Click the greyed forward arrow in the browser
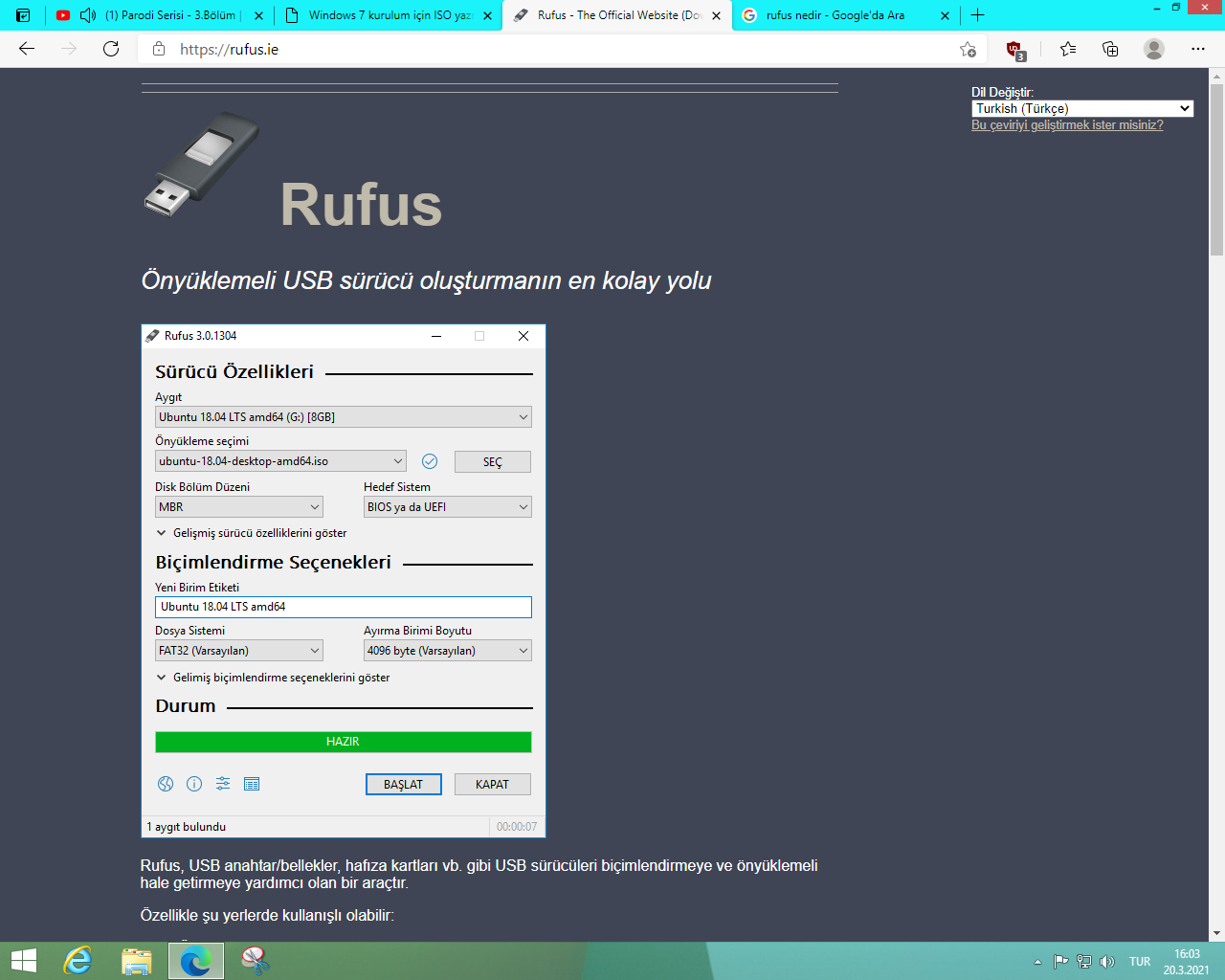 pos(69,49)
